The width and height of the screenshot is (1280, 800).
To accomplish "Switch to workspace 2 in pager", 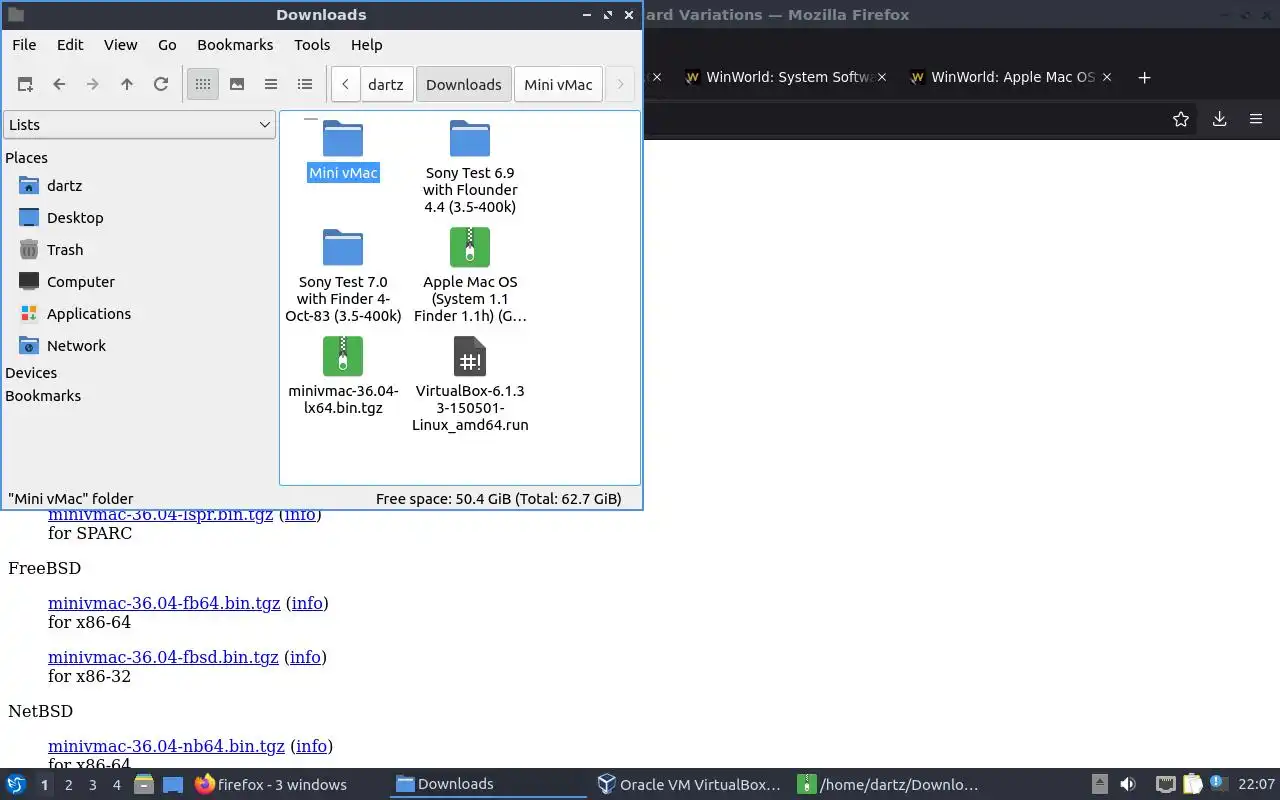I will pyautogui.click(x=68, y=785).
